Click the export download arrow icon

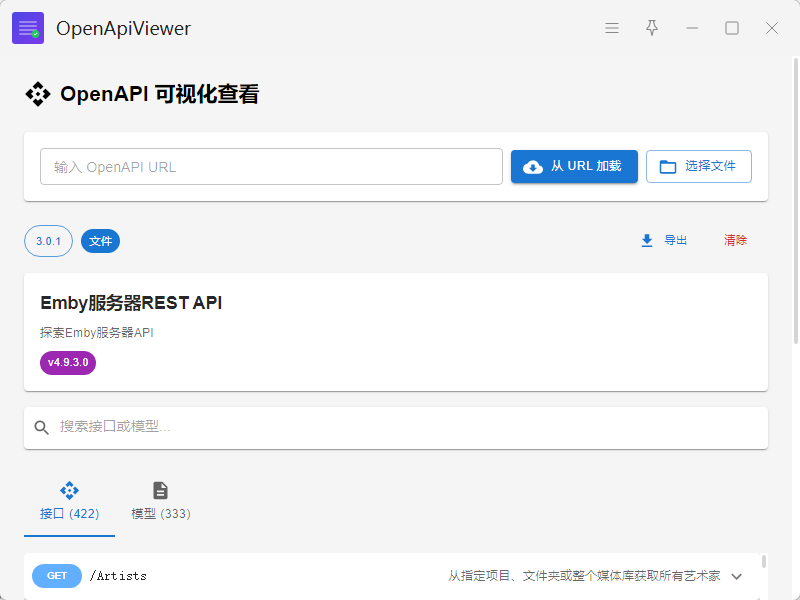tap(647, 240)
